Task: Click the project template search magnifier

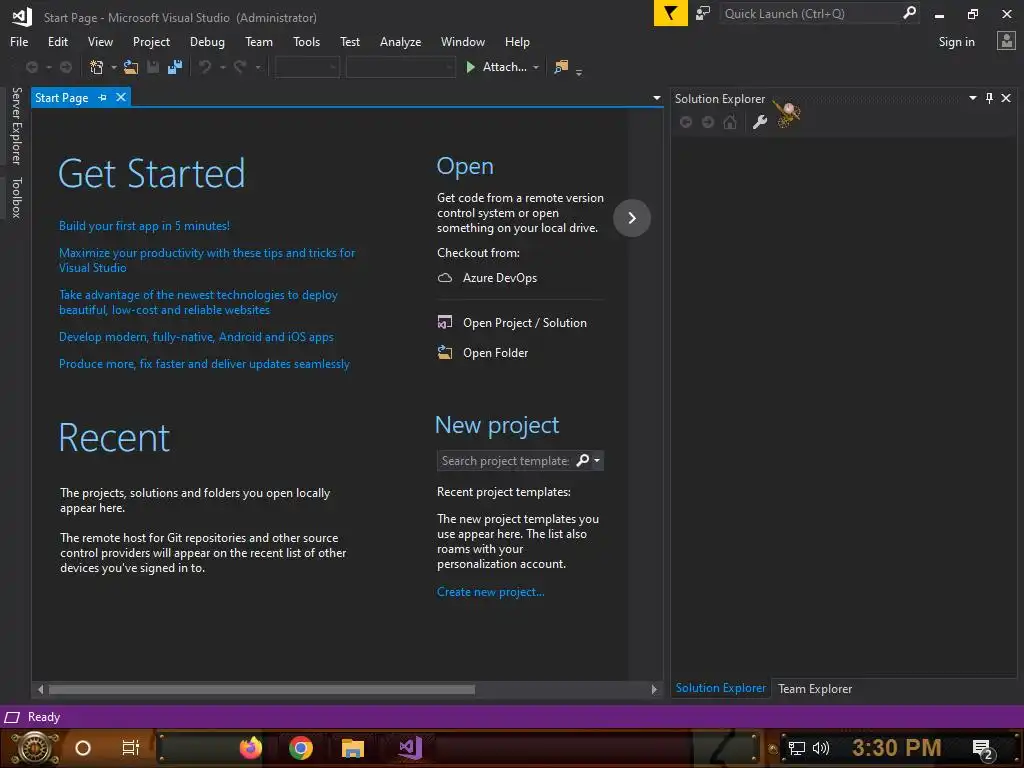Action: click(x=583, y=460)
